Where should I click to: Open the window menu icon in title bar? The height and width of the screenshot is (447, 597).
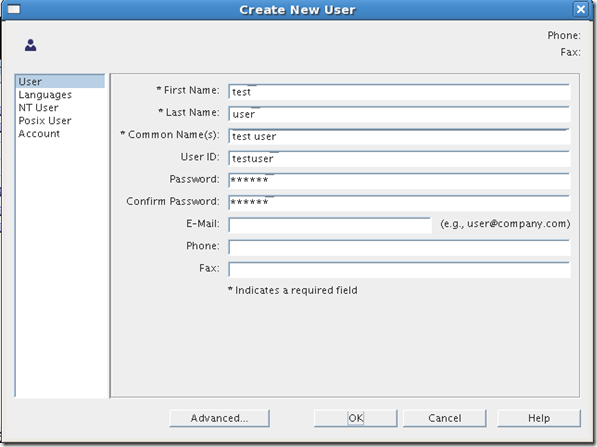(x=14, y=9)
